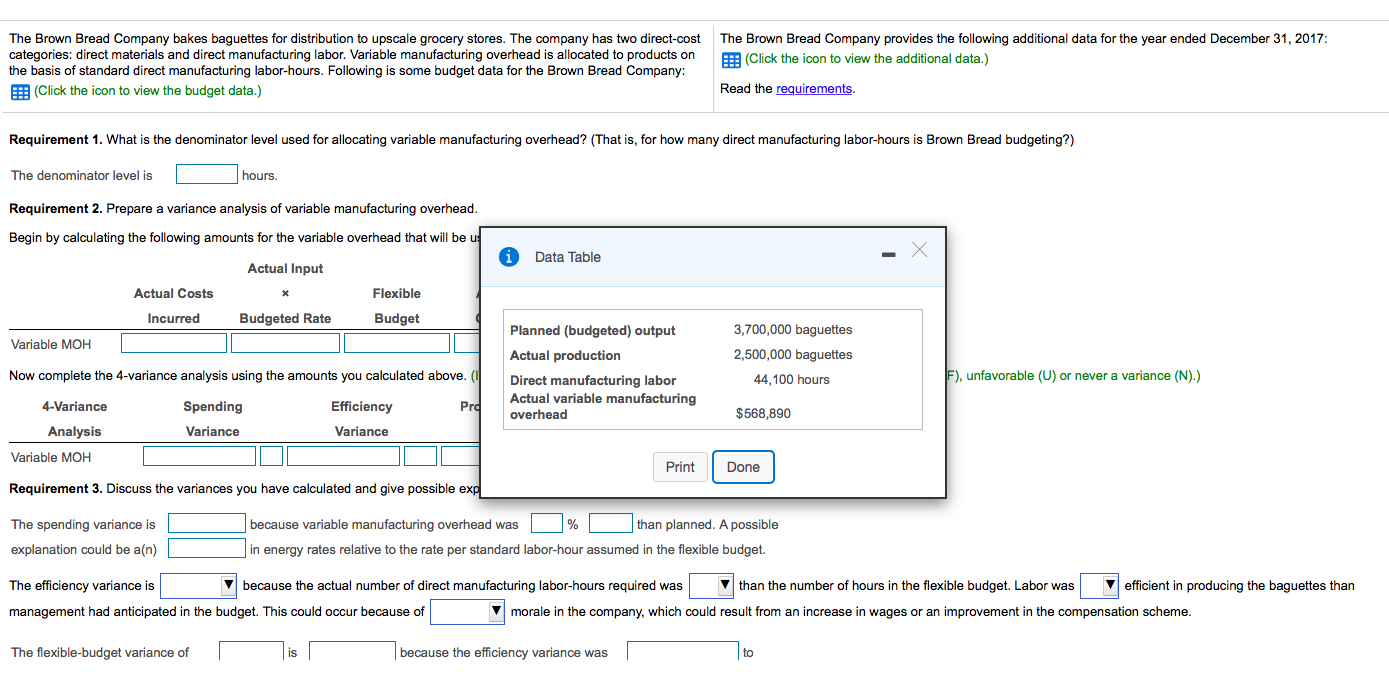
Task: Click the Flexible Budget input for Variable MOH
Action: (x=397, y=343)
